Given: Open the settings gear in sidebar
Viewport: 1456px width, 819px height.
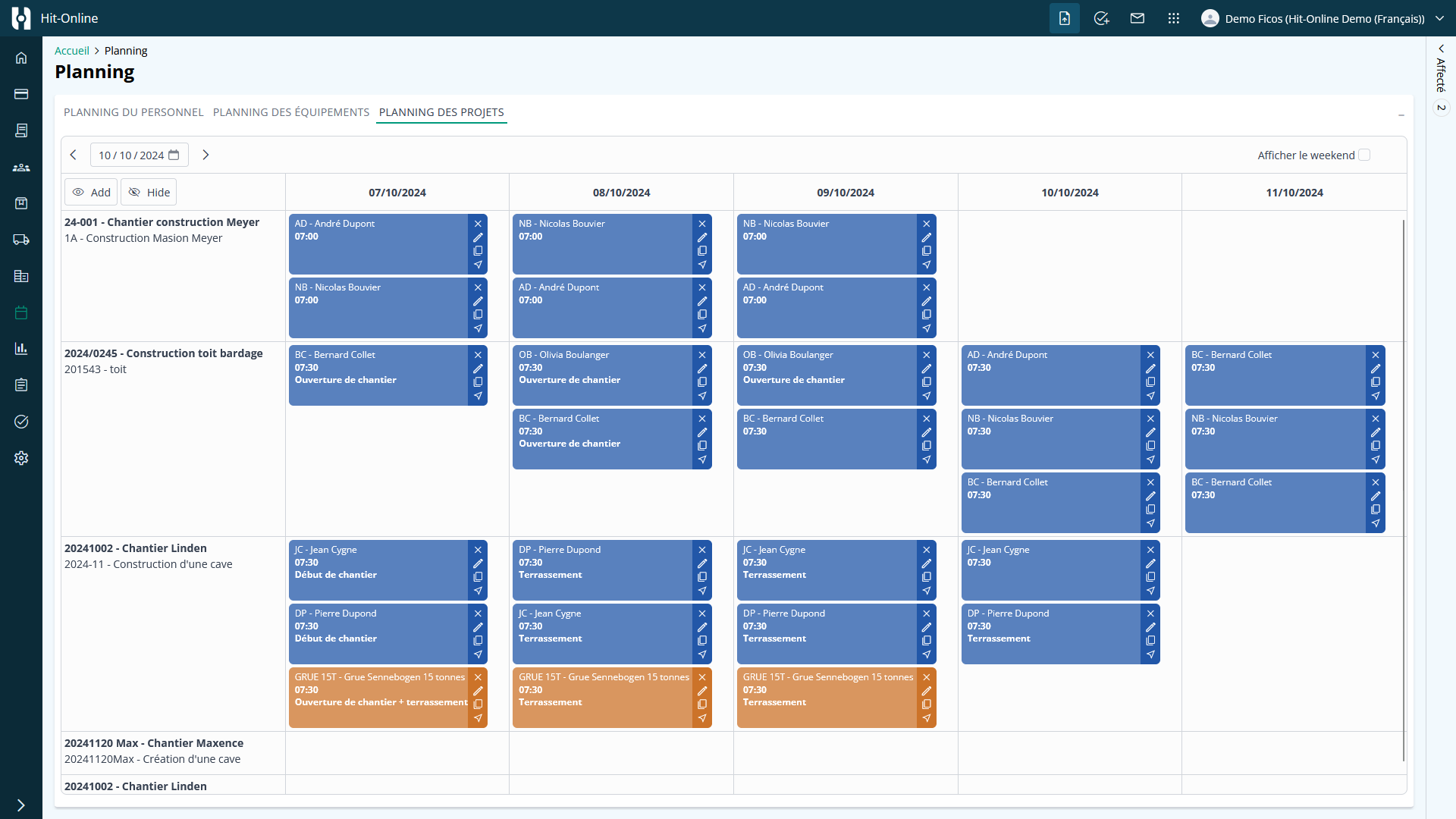Looking at the screenshot, I should [21, 458].
